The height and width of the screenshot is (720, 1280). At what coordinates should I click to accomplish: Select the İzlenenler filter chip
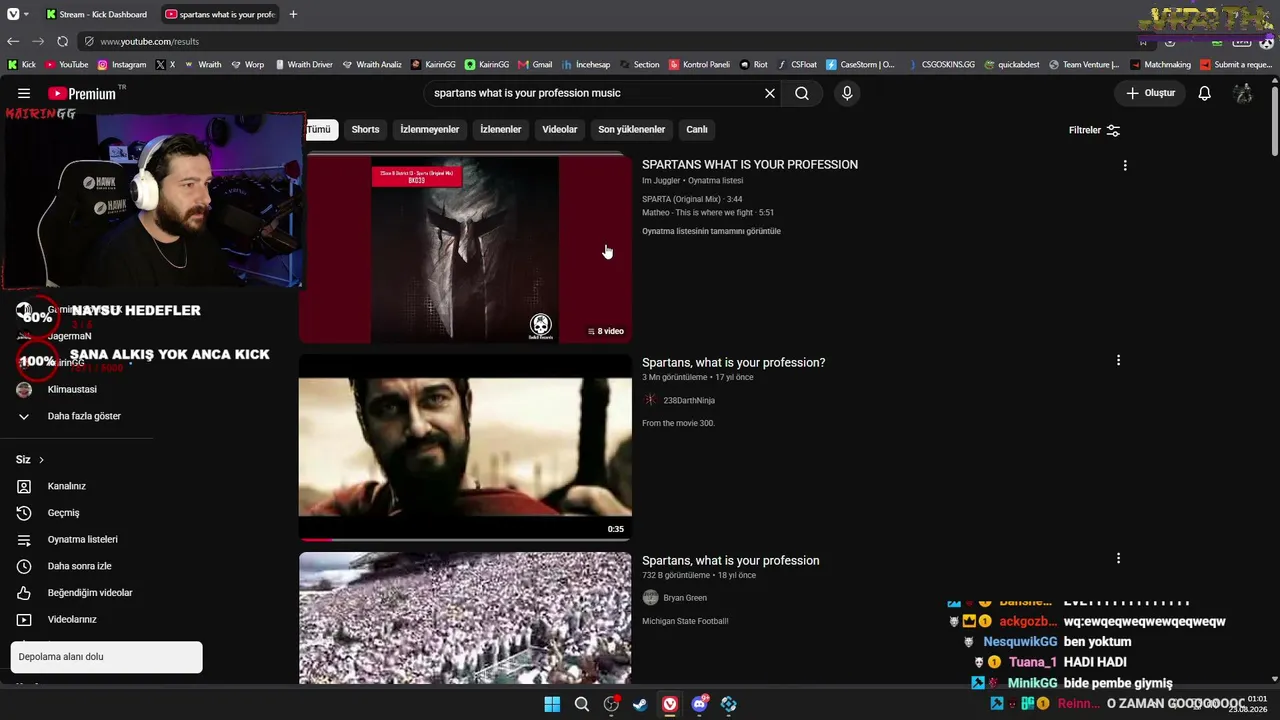tap(500, 129)
